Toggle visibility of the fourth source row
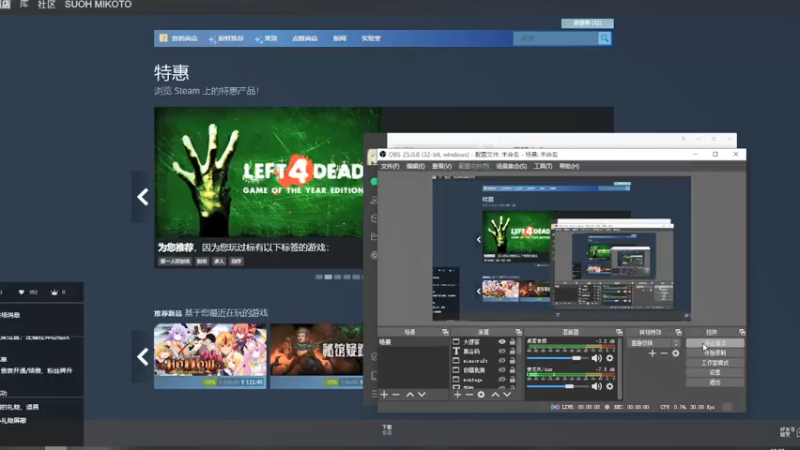 click(x=502, y=370)
